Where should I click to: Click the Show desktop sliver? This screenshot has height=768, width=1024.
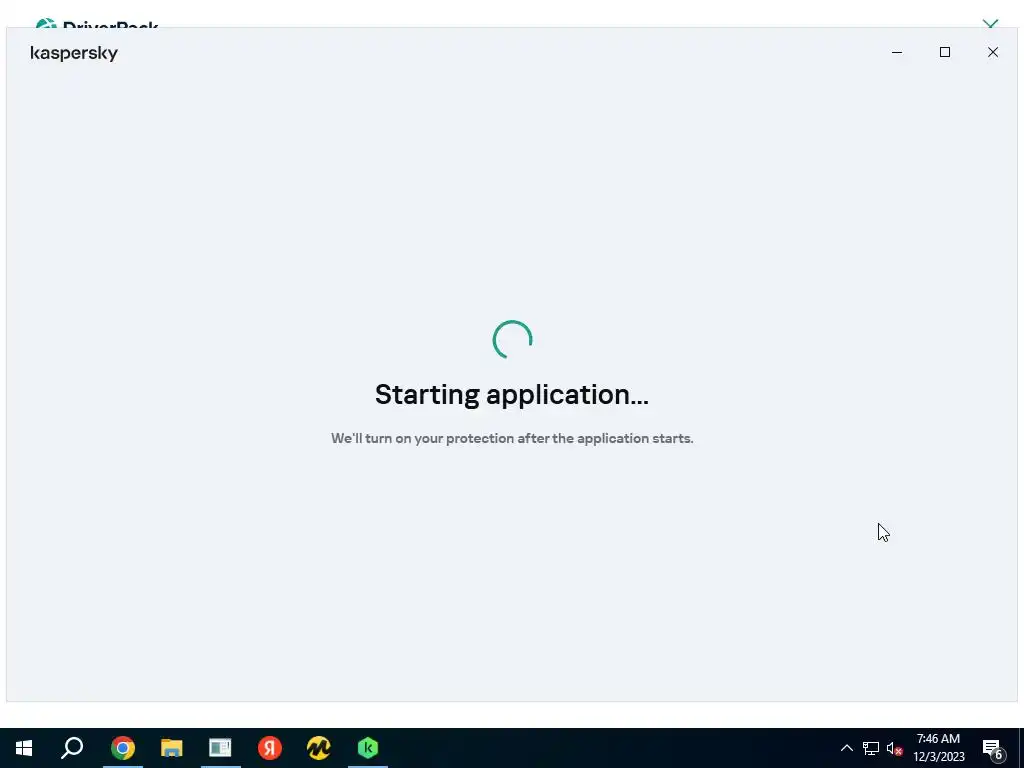pos(1021,748)
